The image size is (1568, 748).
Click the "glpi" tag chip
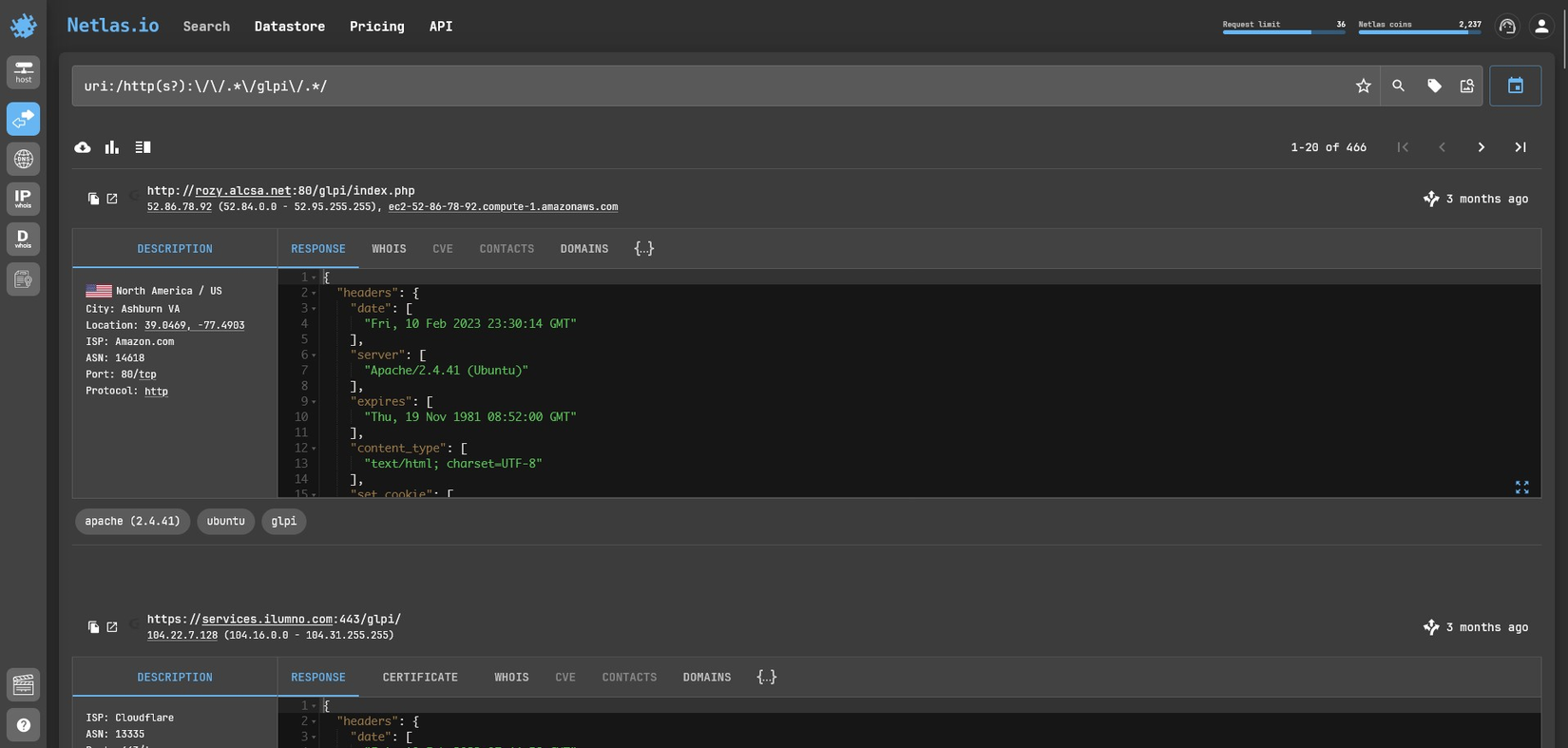pyautogui.click(x=284, y=522)
